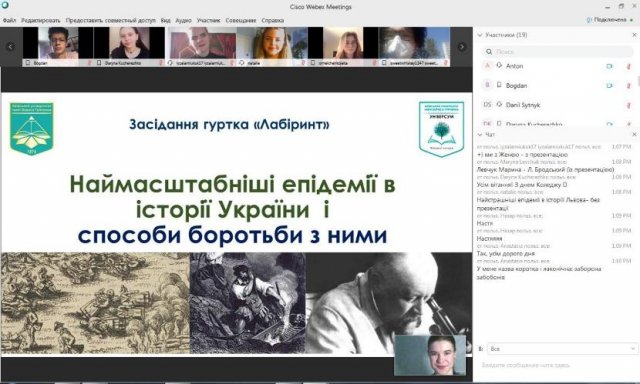640x384 pixels.
Task: Click Anton's video camera icon
Action: (609, 66)
